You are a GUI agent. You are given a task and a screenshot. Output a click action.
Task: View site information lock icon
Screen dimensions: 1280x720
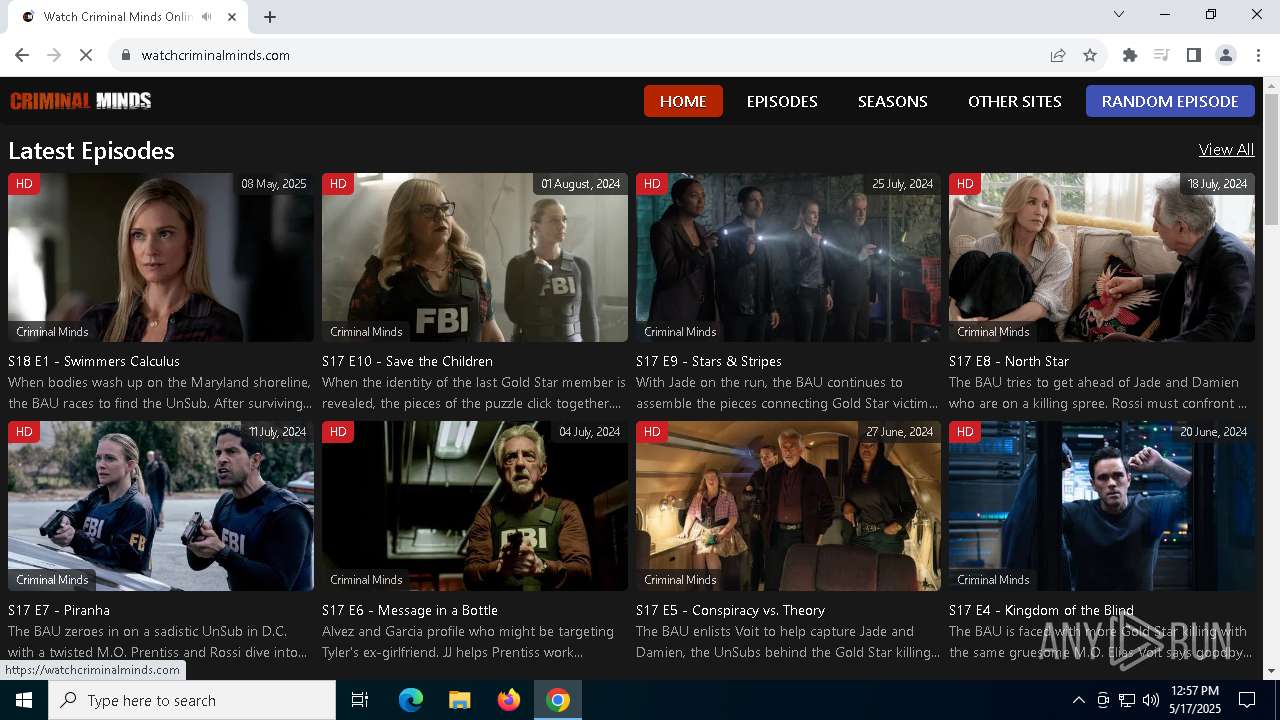[x=126, y=55]
